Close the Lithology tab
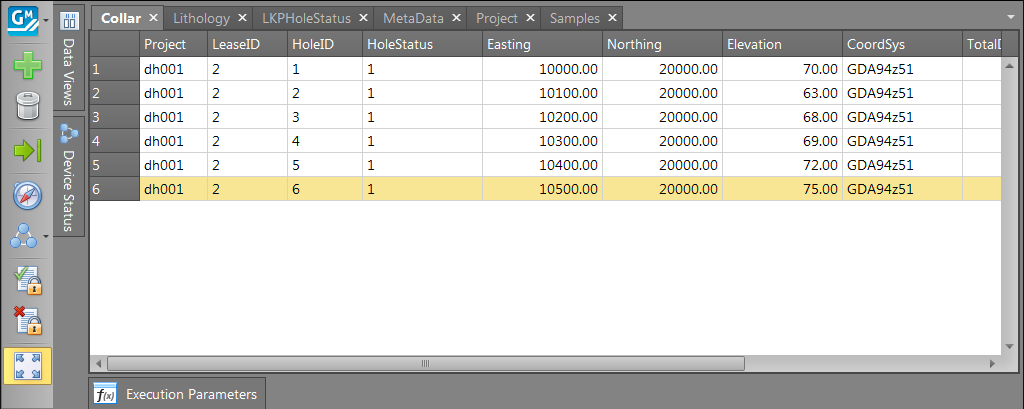Image resolution: width=1024 pixels, height=409 pixels. pyautogui.click(x=242, y=18)
